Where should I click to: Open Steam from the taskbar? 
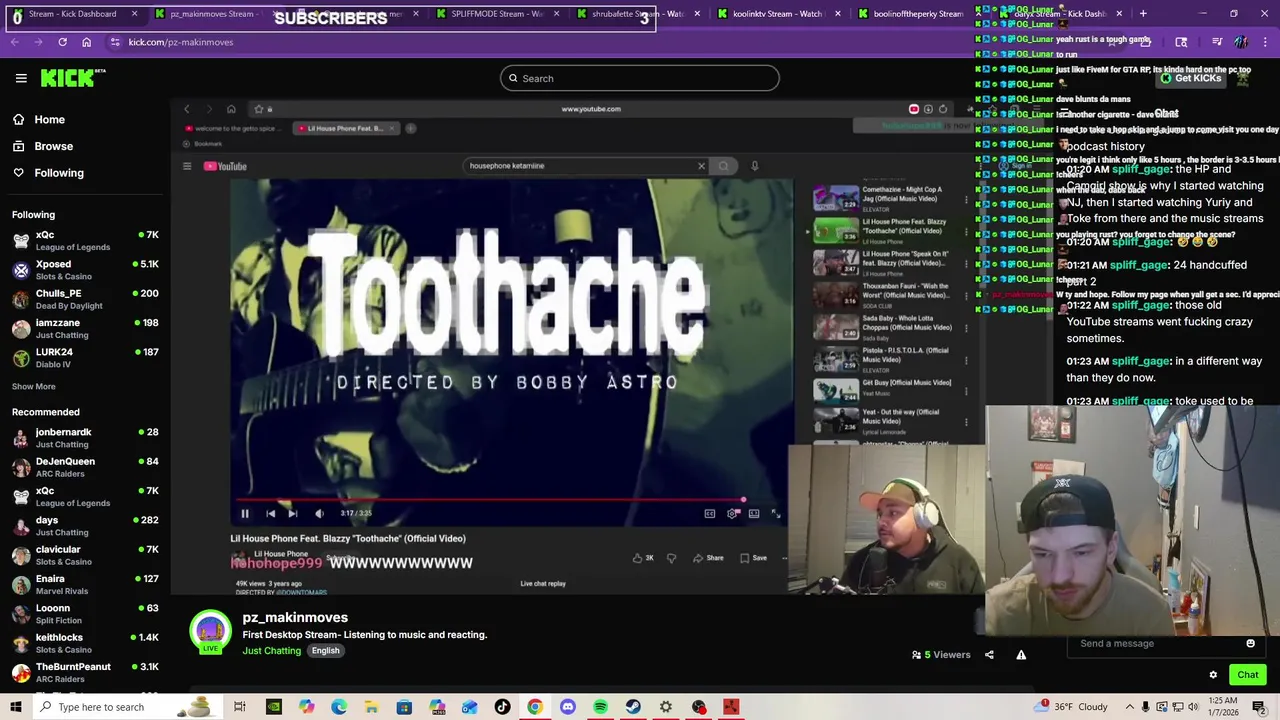click(x=633, y=707)
